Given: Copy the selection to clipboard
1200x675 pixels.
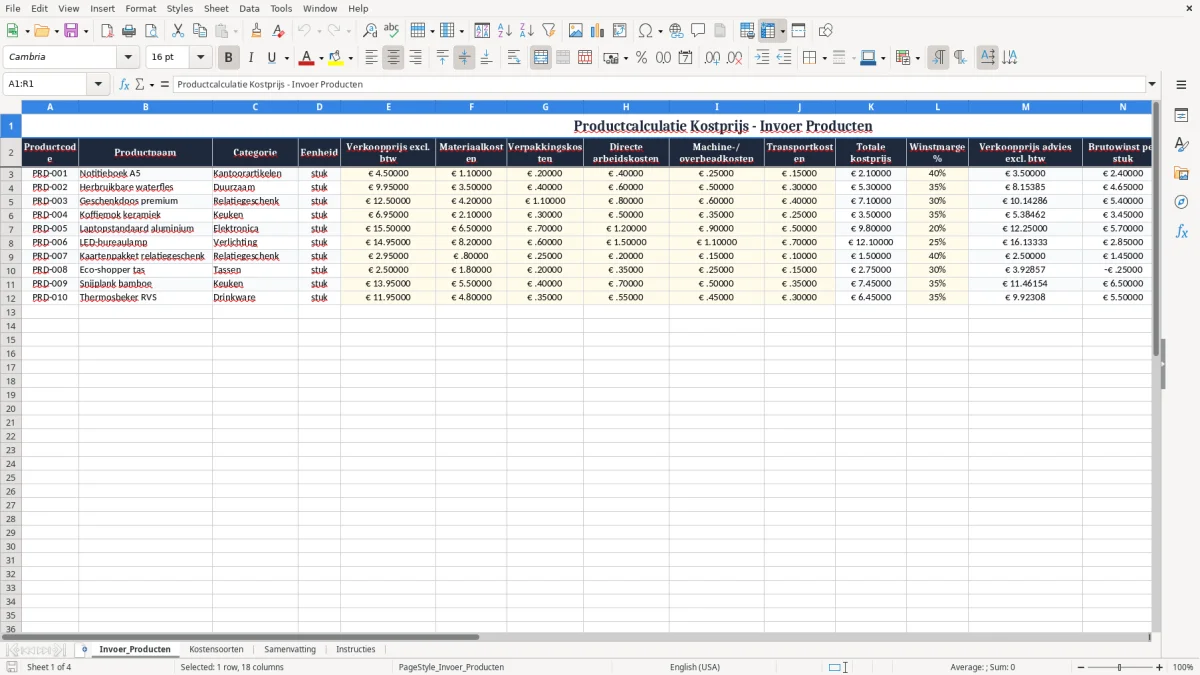Looking at the screenshot, I should click(x=200, y=31).
